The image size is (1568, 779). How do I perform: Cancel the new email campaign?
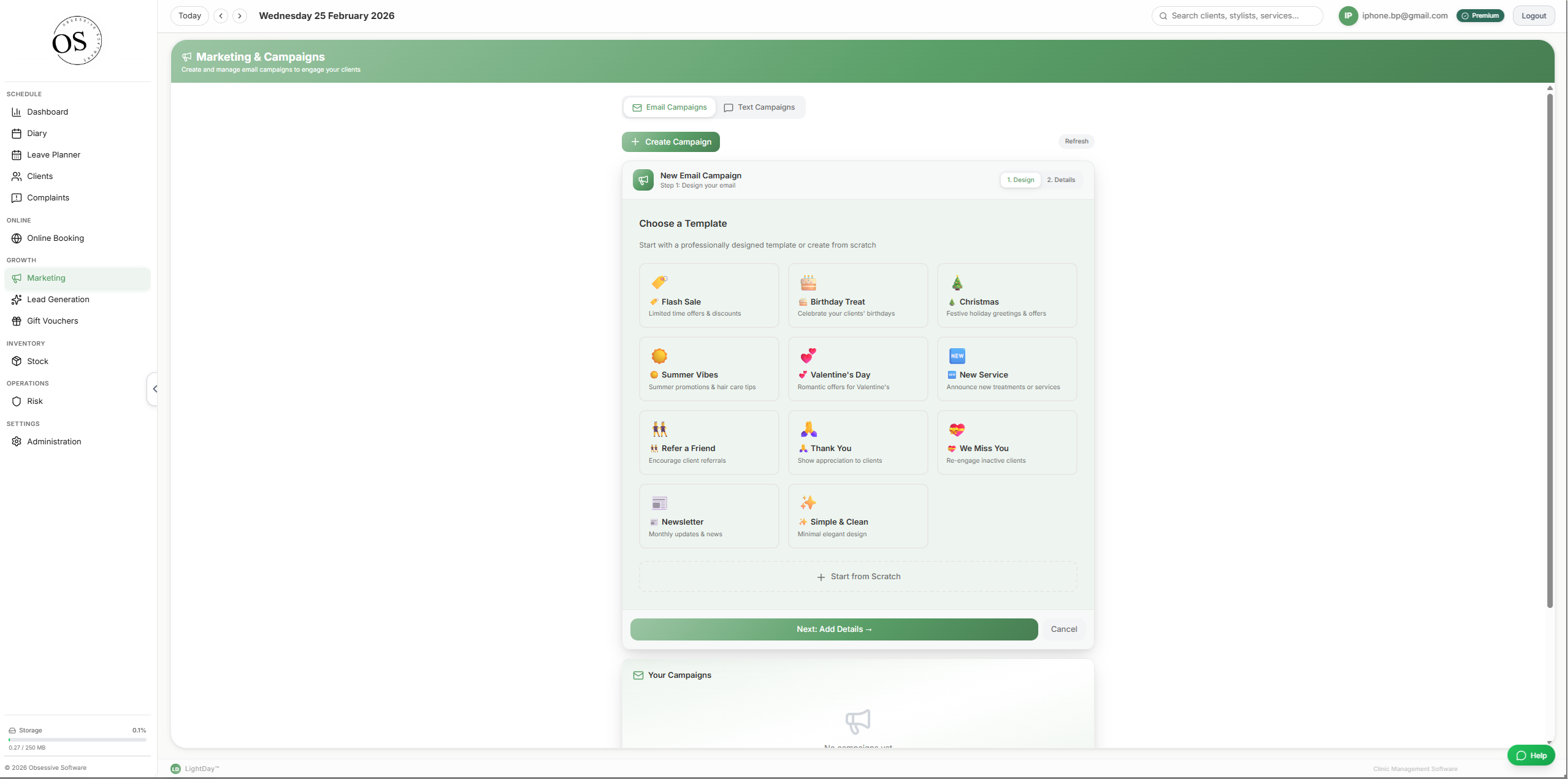coord(1064,629)
